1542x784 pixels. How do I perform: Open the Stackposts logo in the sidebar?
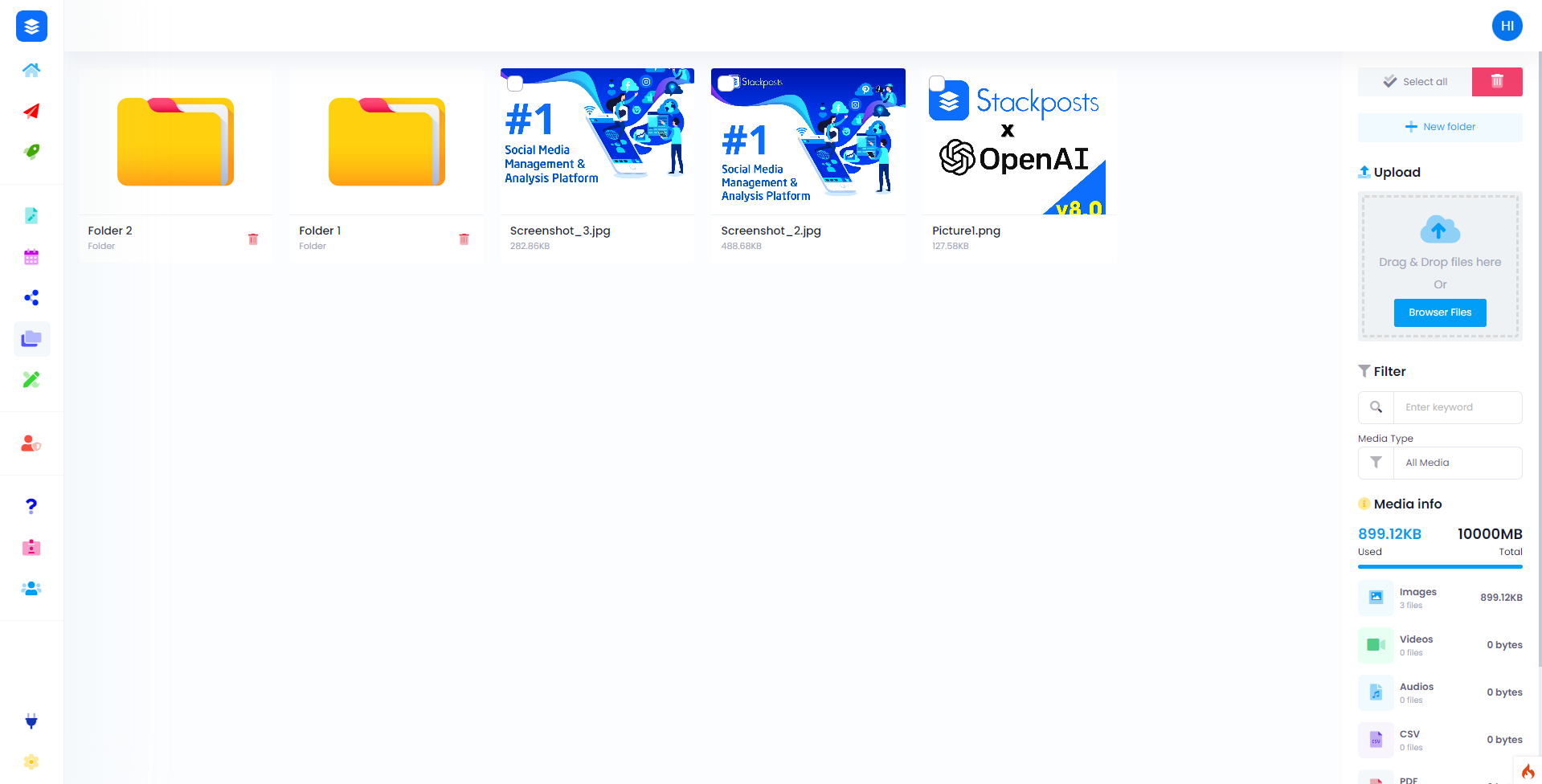point(31,27)
